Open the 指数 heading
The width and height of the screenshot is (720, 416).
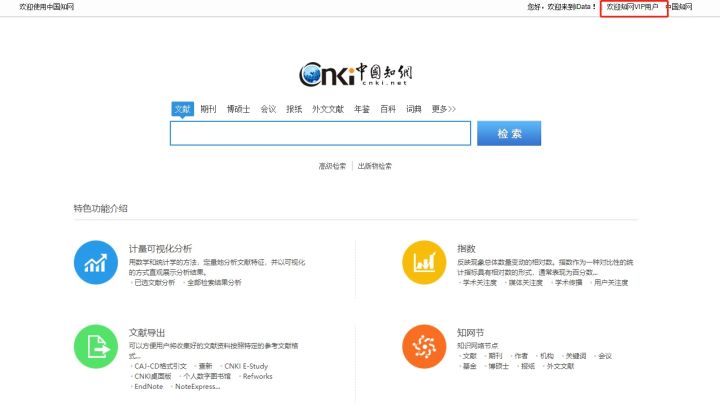pos(466,249)
